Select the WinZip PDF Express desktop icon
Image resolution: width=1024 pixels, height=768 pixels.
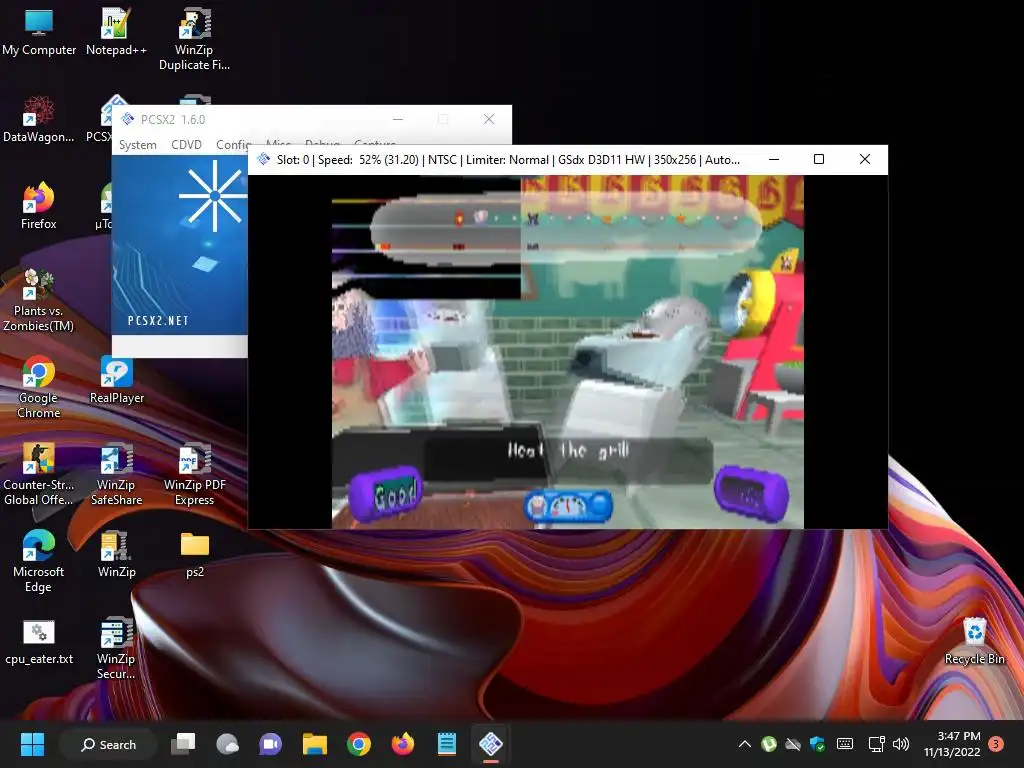[194, 474]
